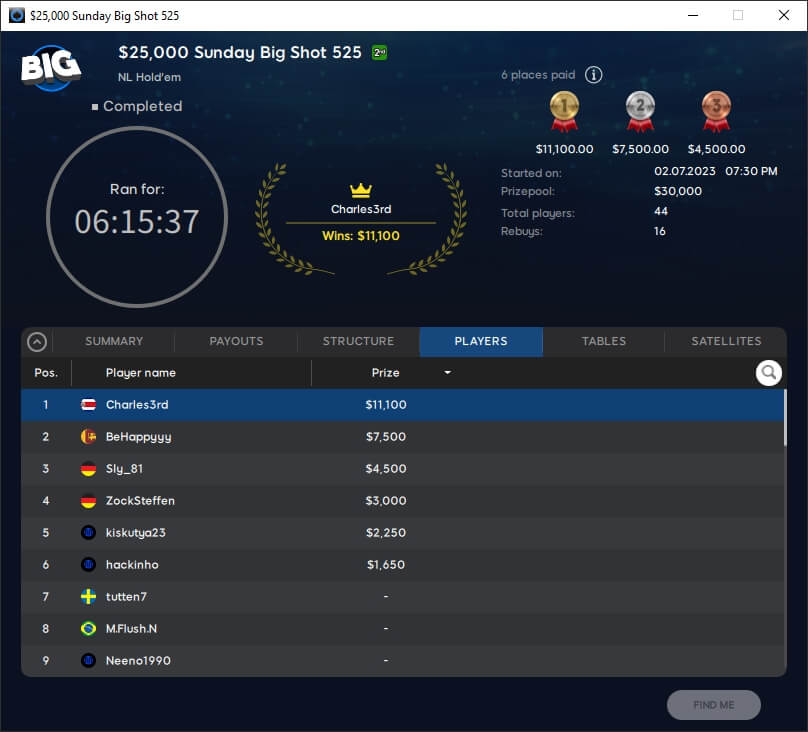This screenshot has height=732, width=808.
Task: Open the player search magnifier icon
Action: point(768,372)
